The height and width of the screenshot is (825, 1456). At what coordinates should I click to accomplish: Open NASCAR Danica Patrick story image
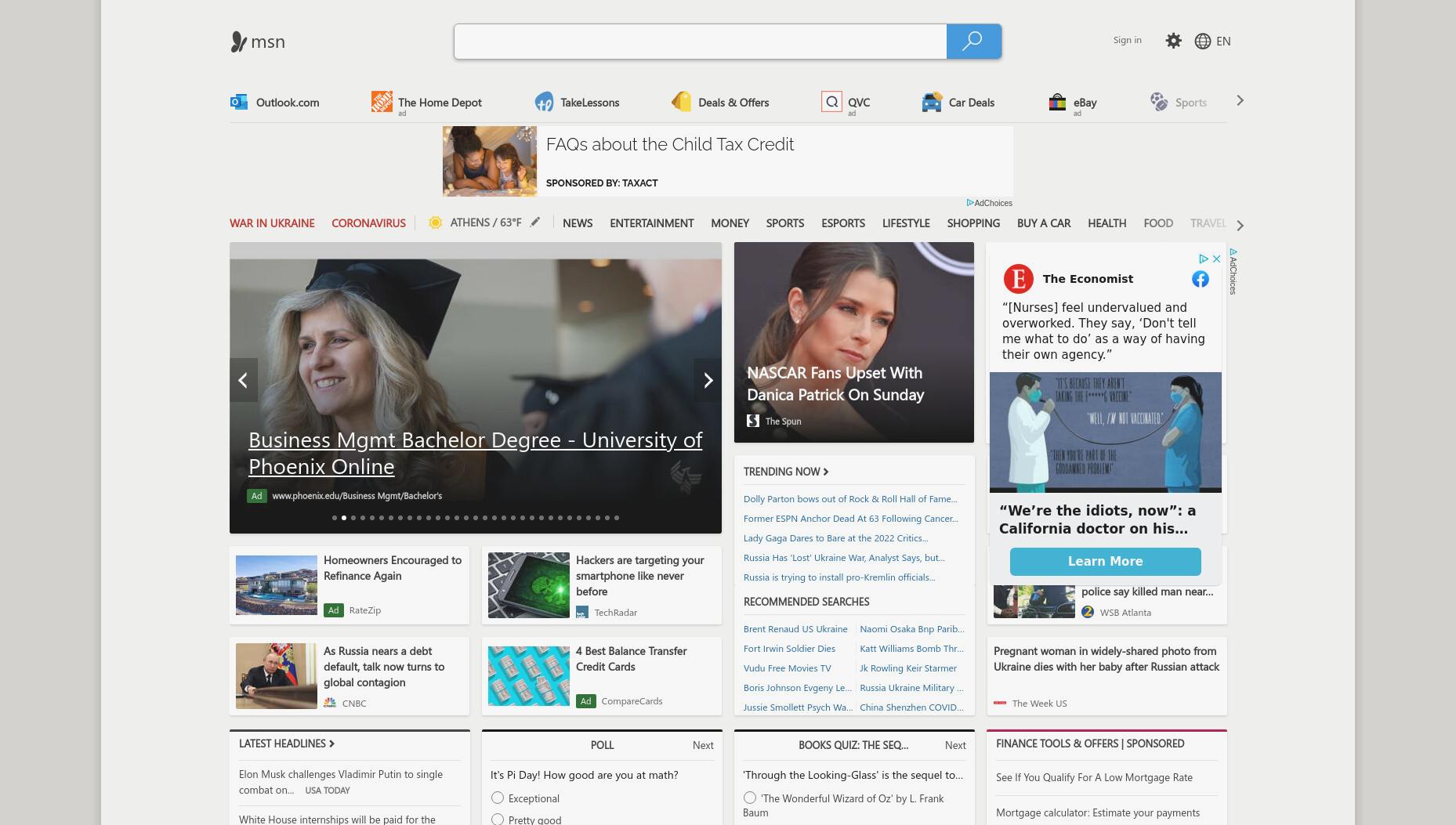click(x=854, y=342)
